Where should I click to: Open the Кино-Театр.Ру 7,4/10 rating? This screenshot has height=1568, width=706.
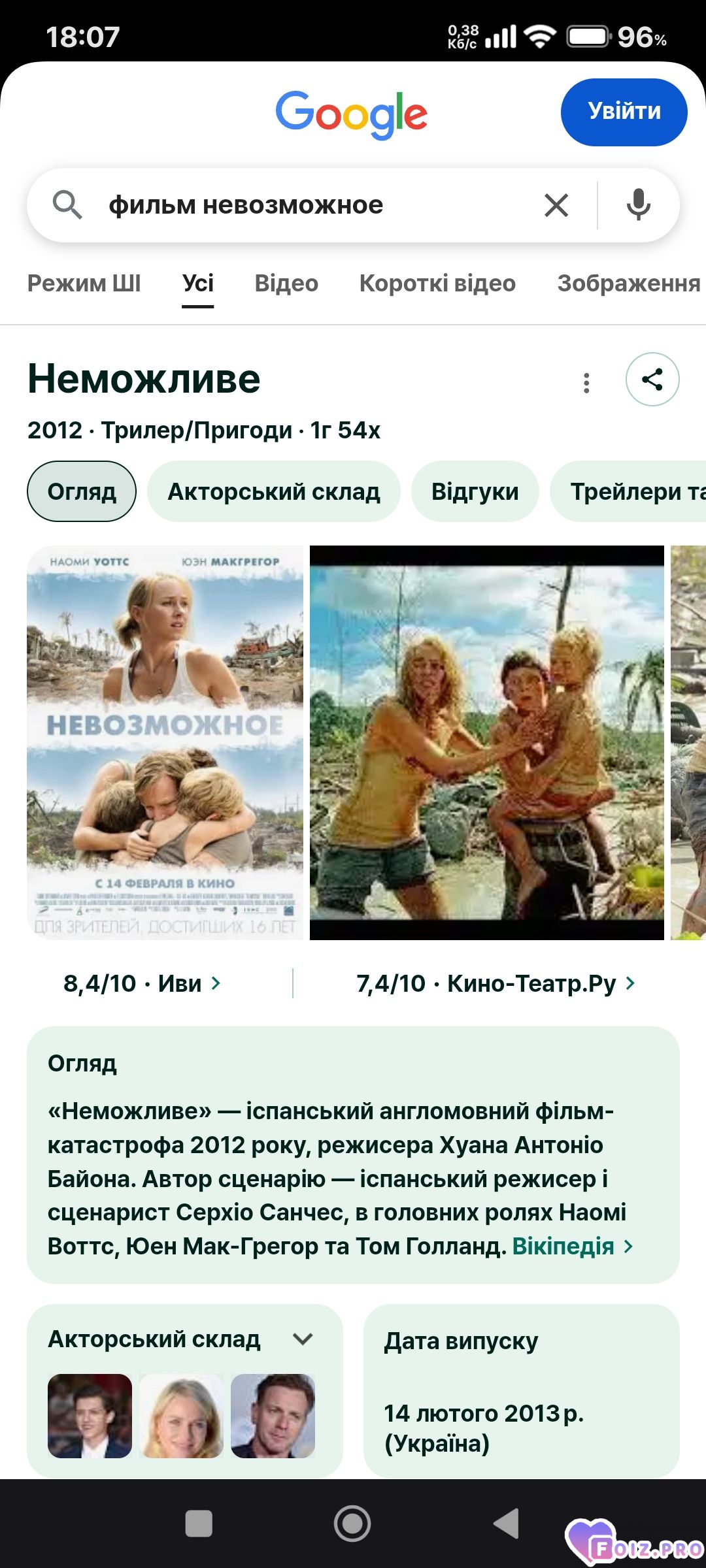click(x=496, y=983)
